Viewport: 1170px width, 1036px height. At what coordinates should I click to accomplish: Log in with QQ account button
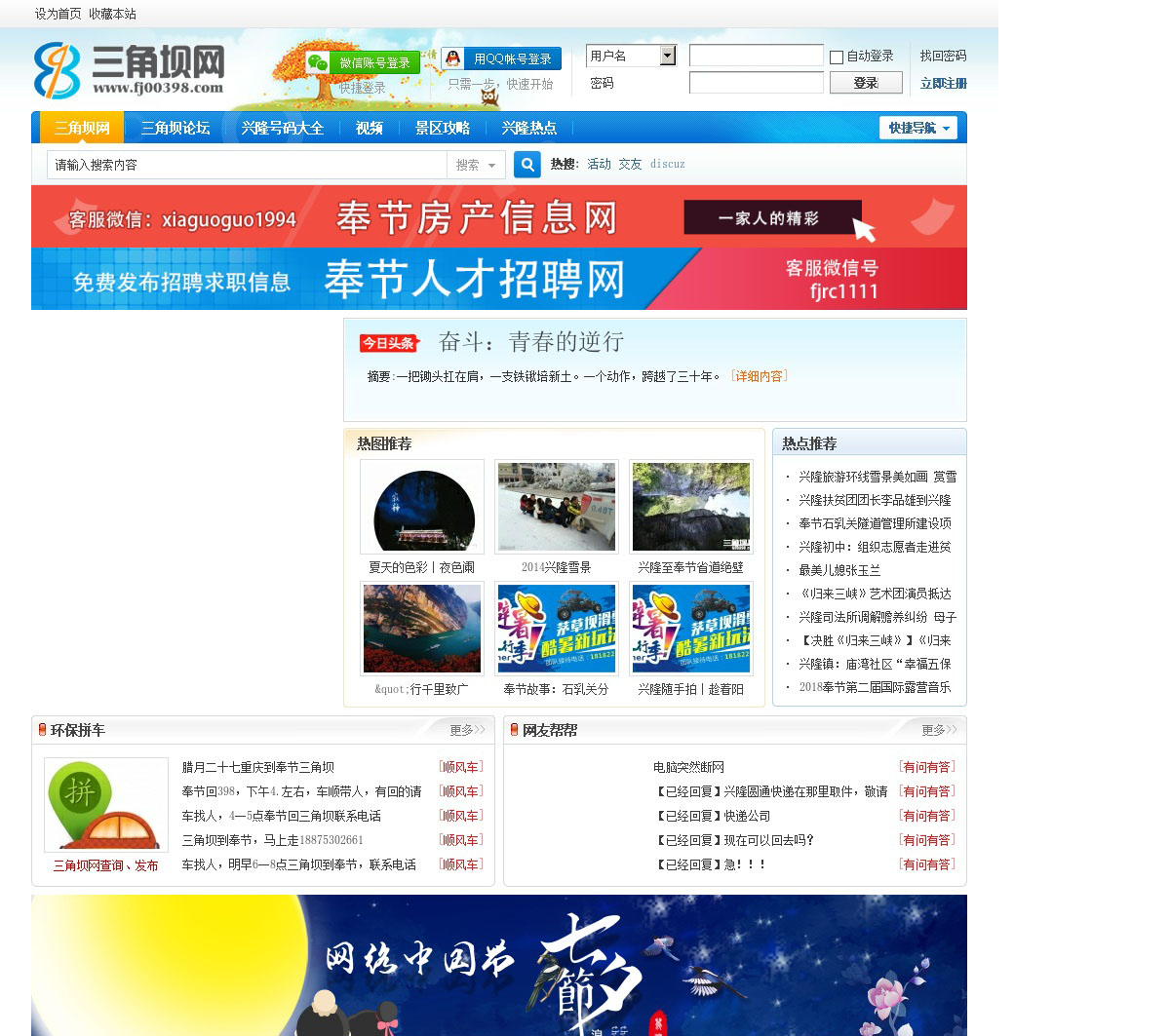(x=501, y=58)
